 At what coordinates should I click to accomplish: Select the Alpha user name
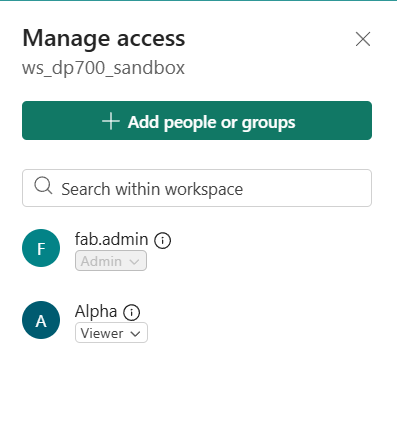[x=96, y=312]
